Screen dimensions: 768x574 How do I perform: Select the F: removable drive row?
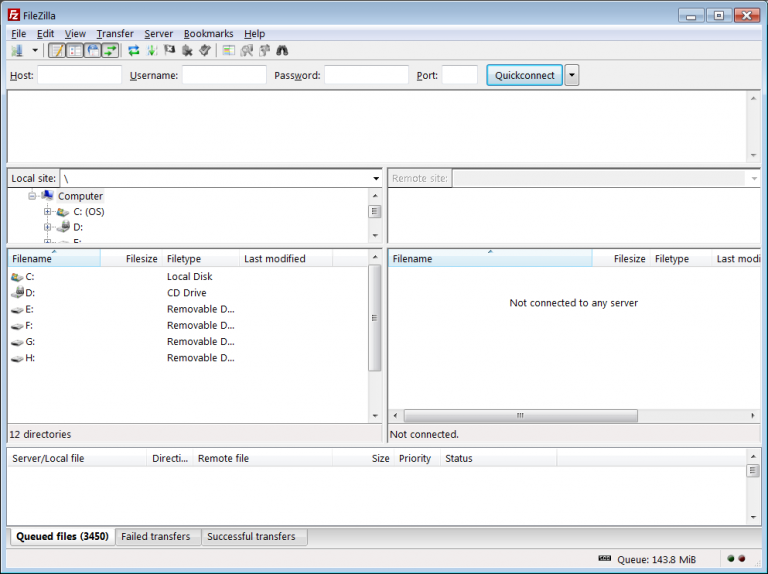pyautogui.click(x=188, y=325)
